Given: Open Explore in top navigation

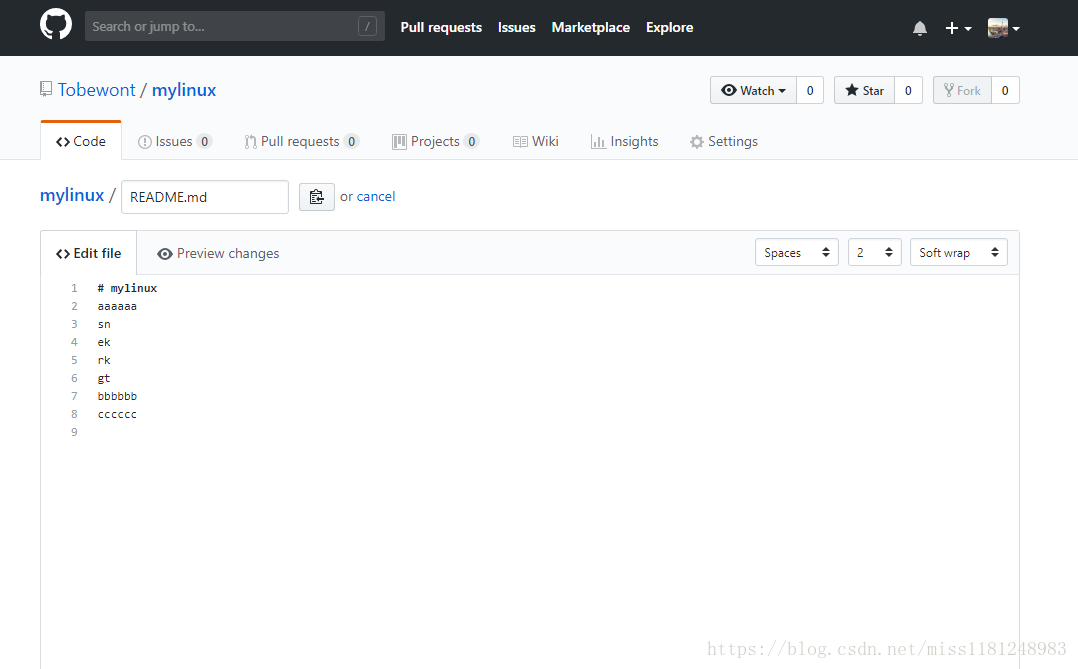Looking at the screenshot, I should pyautogui.click(x=669, y=28).
